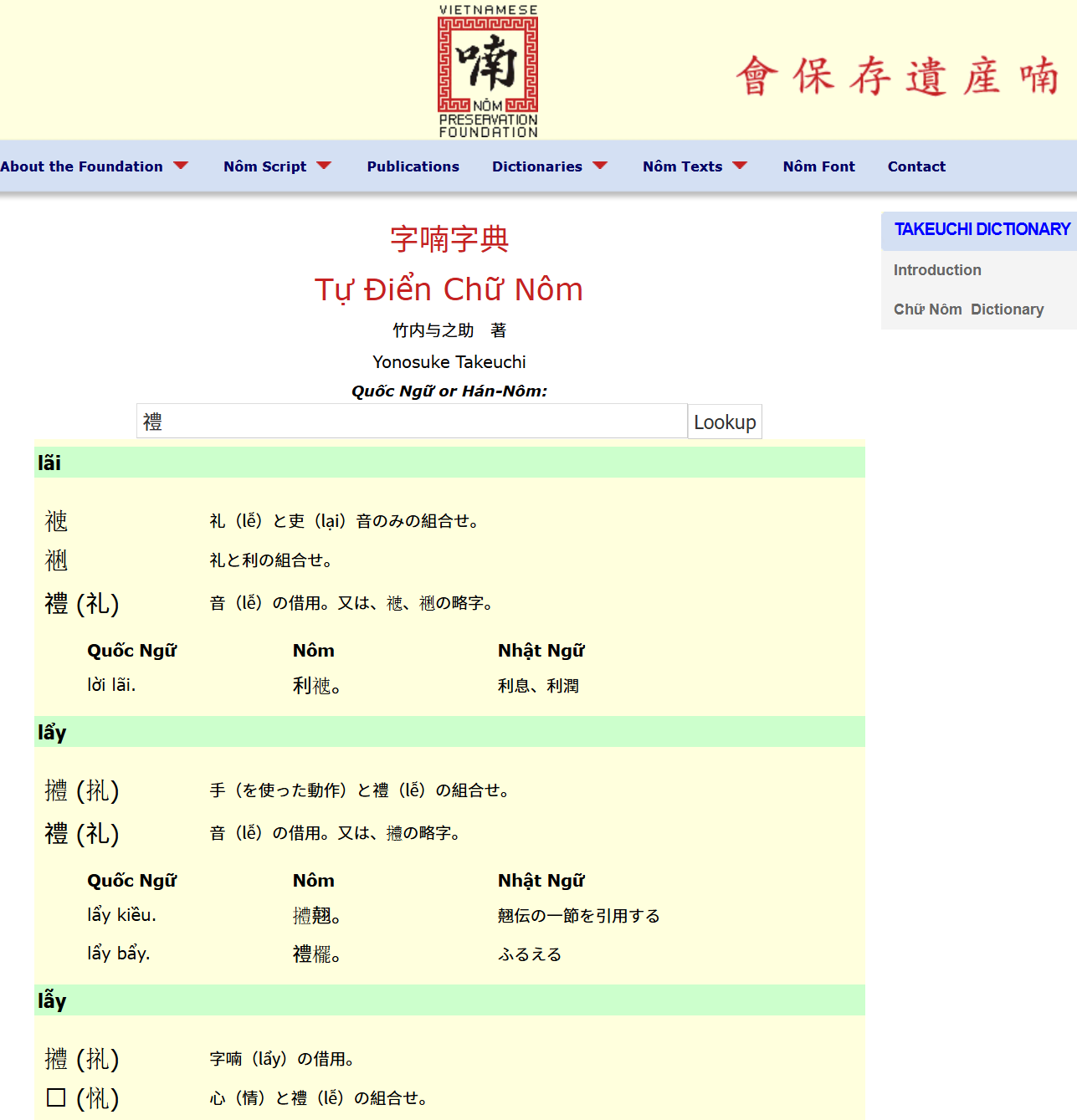
Task: Go to the Publications page
Action: tap(413, 166)
